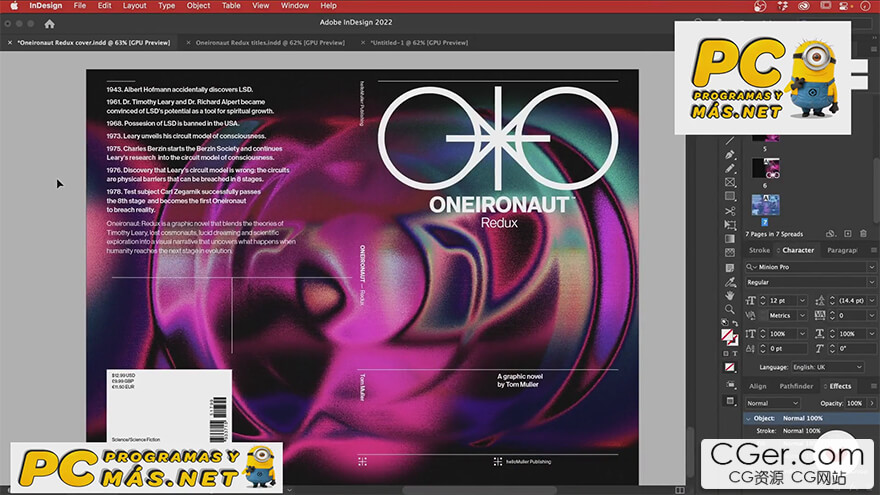Open the Language English: UK dropdown
Image resolution: width=880 pixels, height=495 pixels.
[828, 367]
